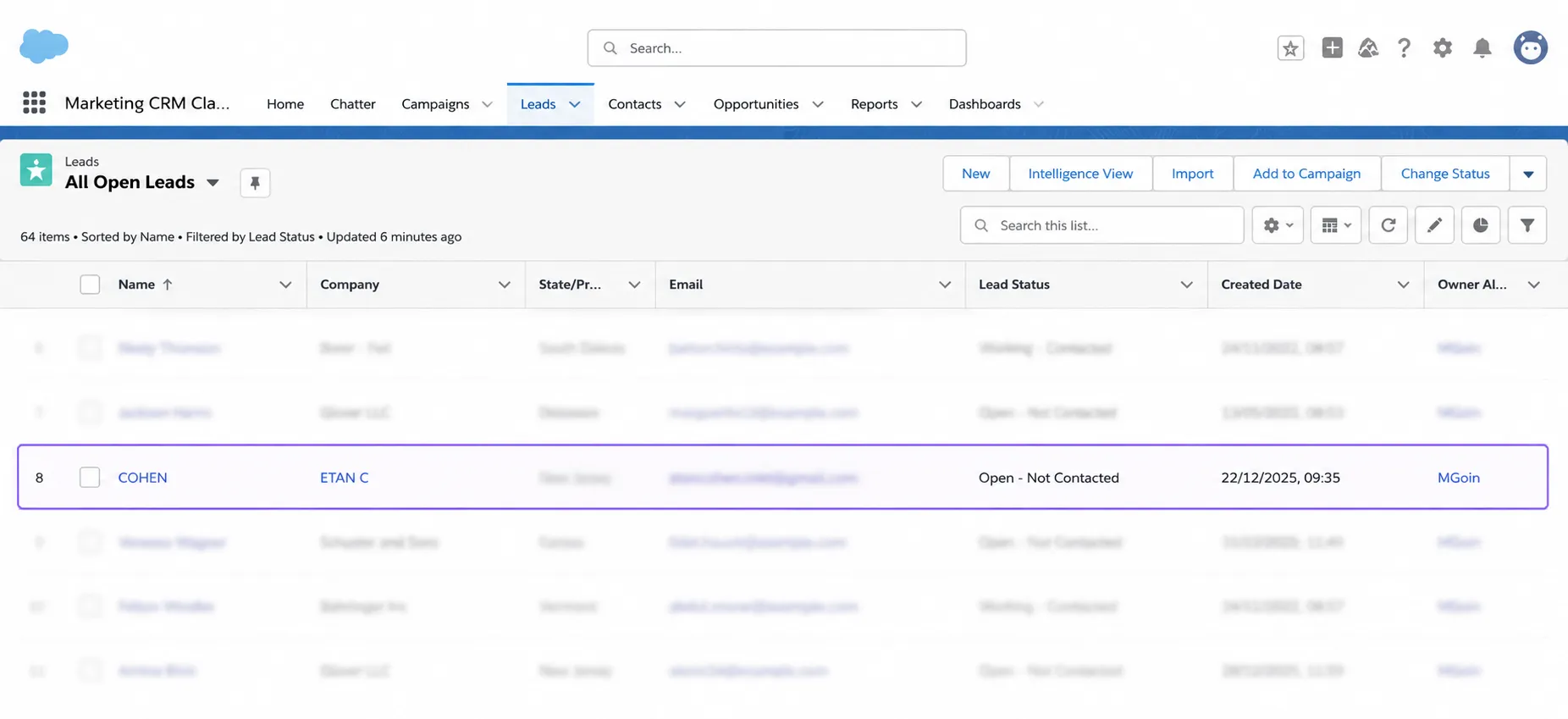Open Lead Status column menu chevron
The width and height of the screenshot is (1568, 719).
pyautogui.click(x=1186, y=285)
